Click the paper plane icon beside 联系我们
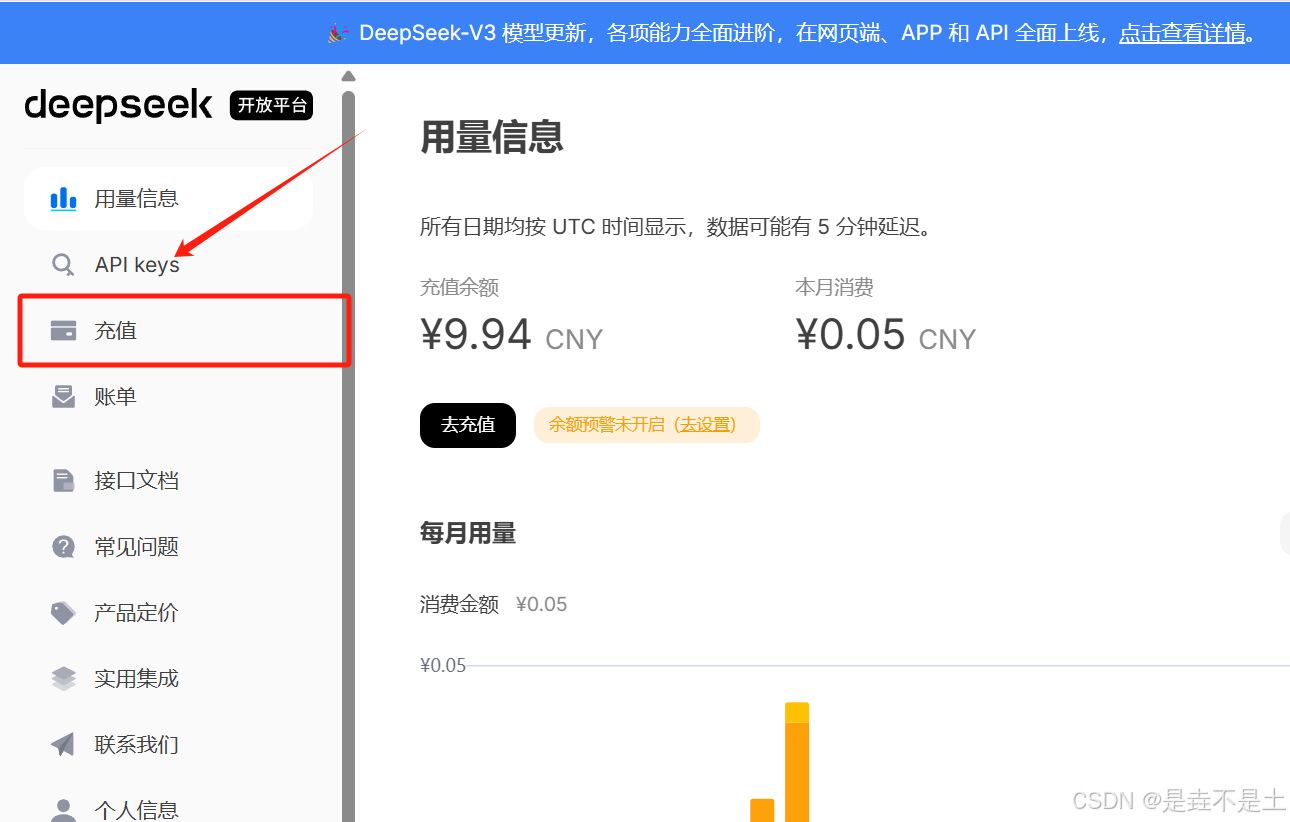The image size is (1290, 822). 63,745
